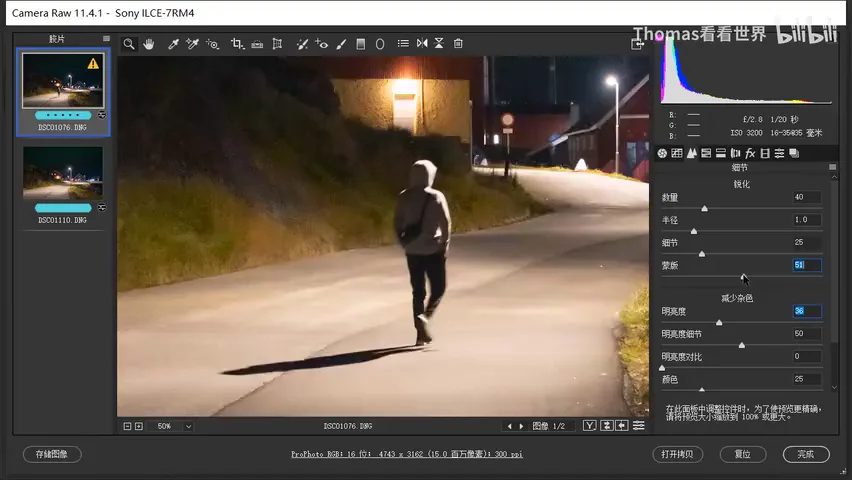Select the Hand tool

(149, 44)
